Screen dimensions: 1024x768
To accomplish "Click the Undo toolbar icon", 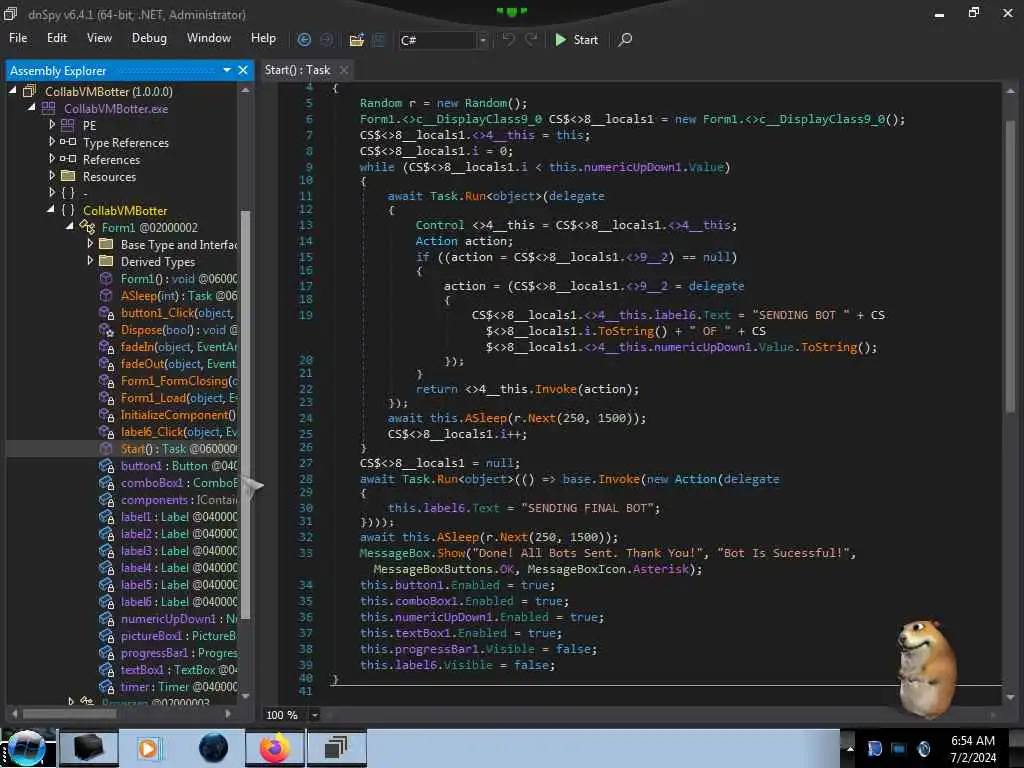I will pos(508,39).
